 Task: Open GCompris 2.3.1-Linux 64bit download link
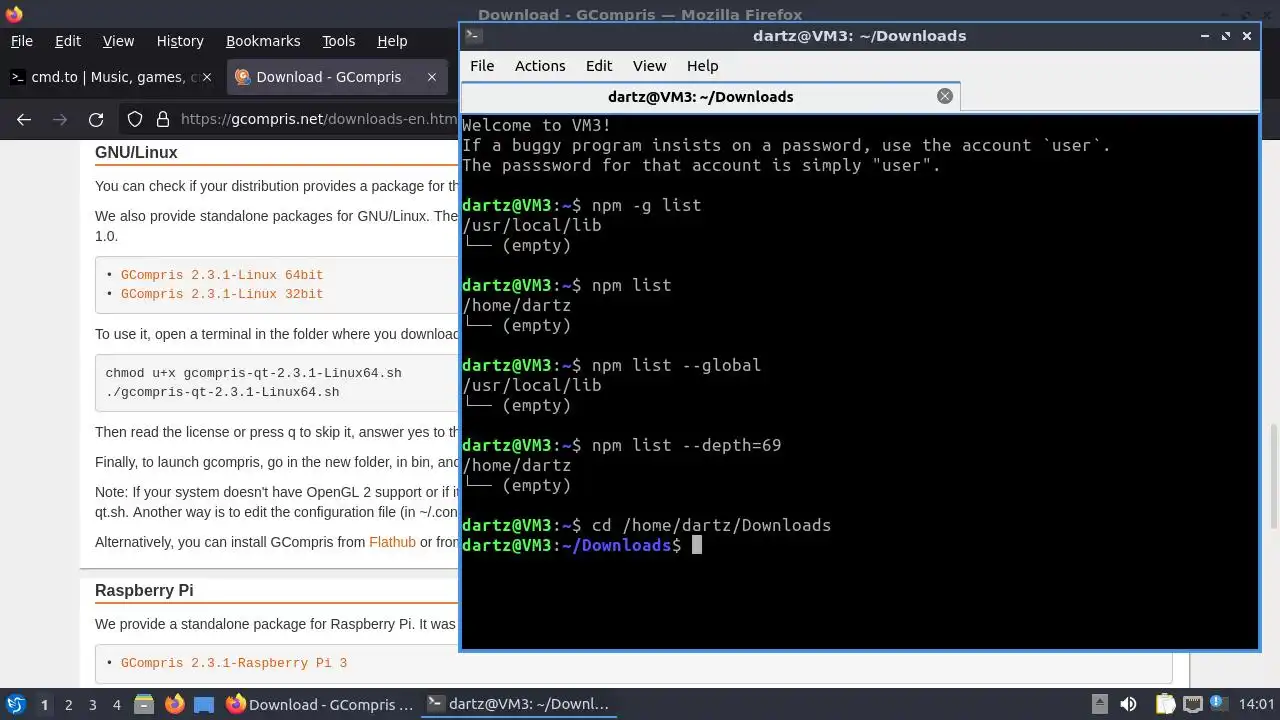coord(222,274)
